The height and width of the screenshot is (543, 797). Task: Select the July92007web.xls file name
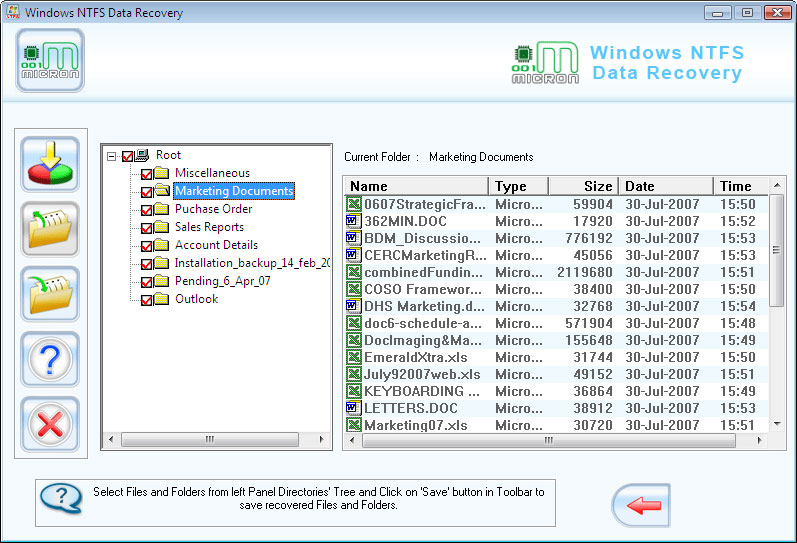pyautogui.click(x=422, y=374)
